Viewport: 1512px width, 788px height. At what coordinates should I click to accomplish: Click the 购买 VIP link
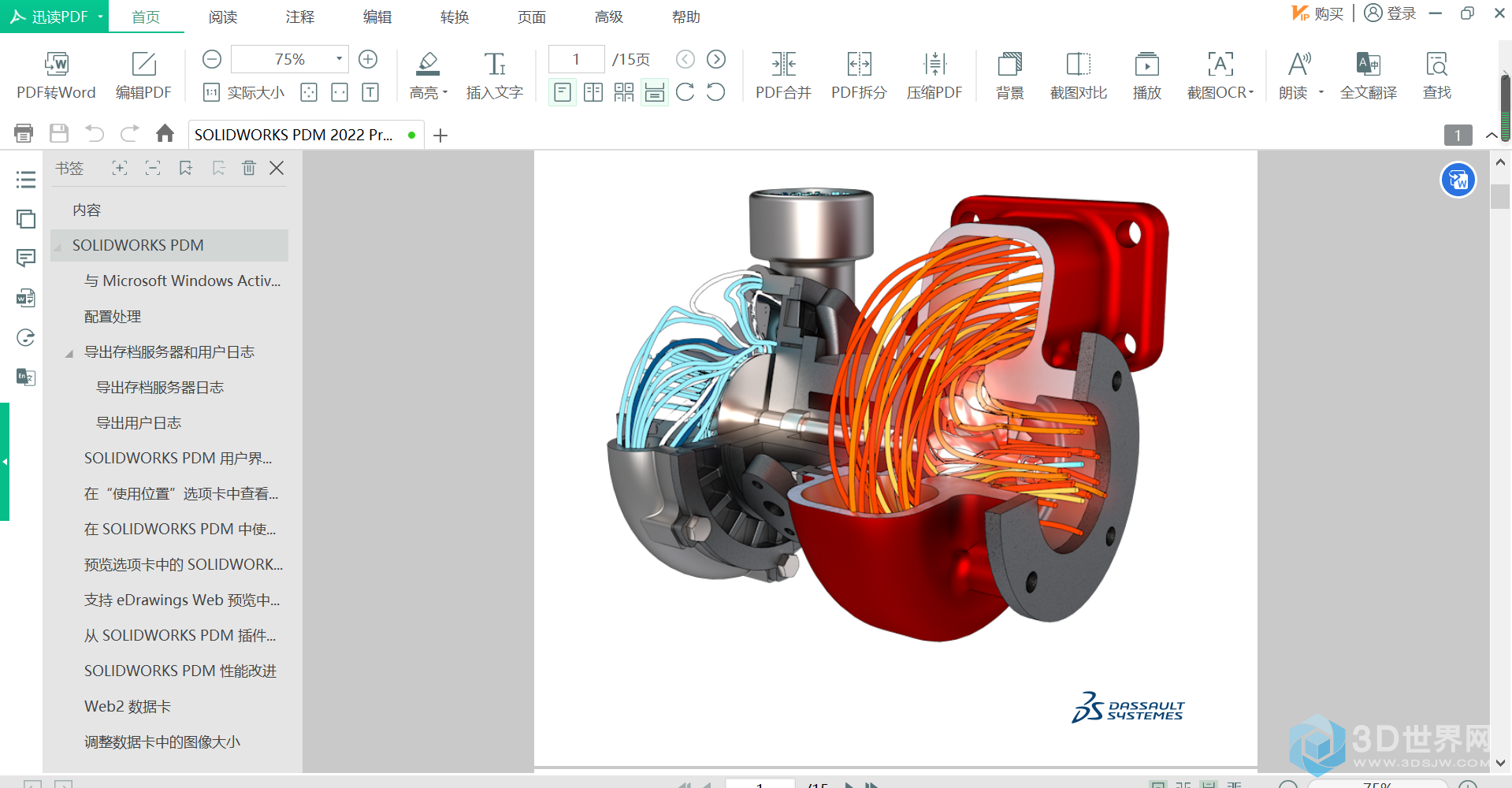[x=1317, y=13]
